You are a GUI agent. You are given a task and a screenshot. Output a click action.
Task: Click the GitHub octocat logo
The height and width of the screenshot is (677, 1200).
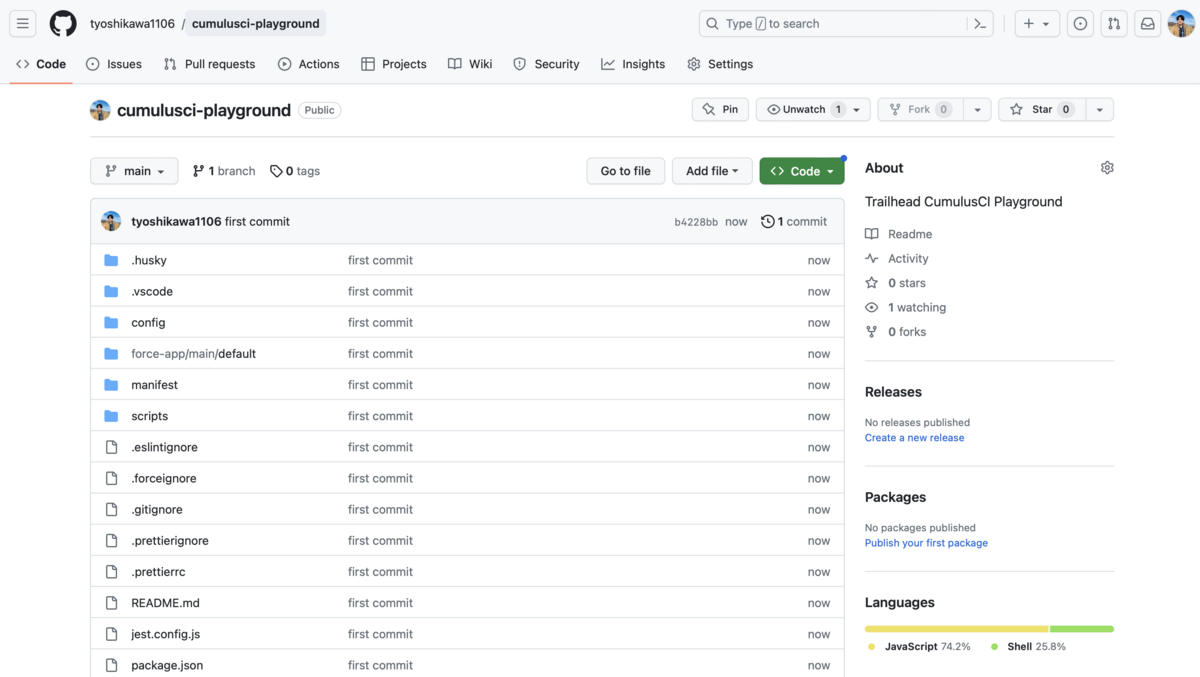(63, 24)
